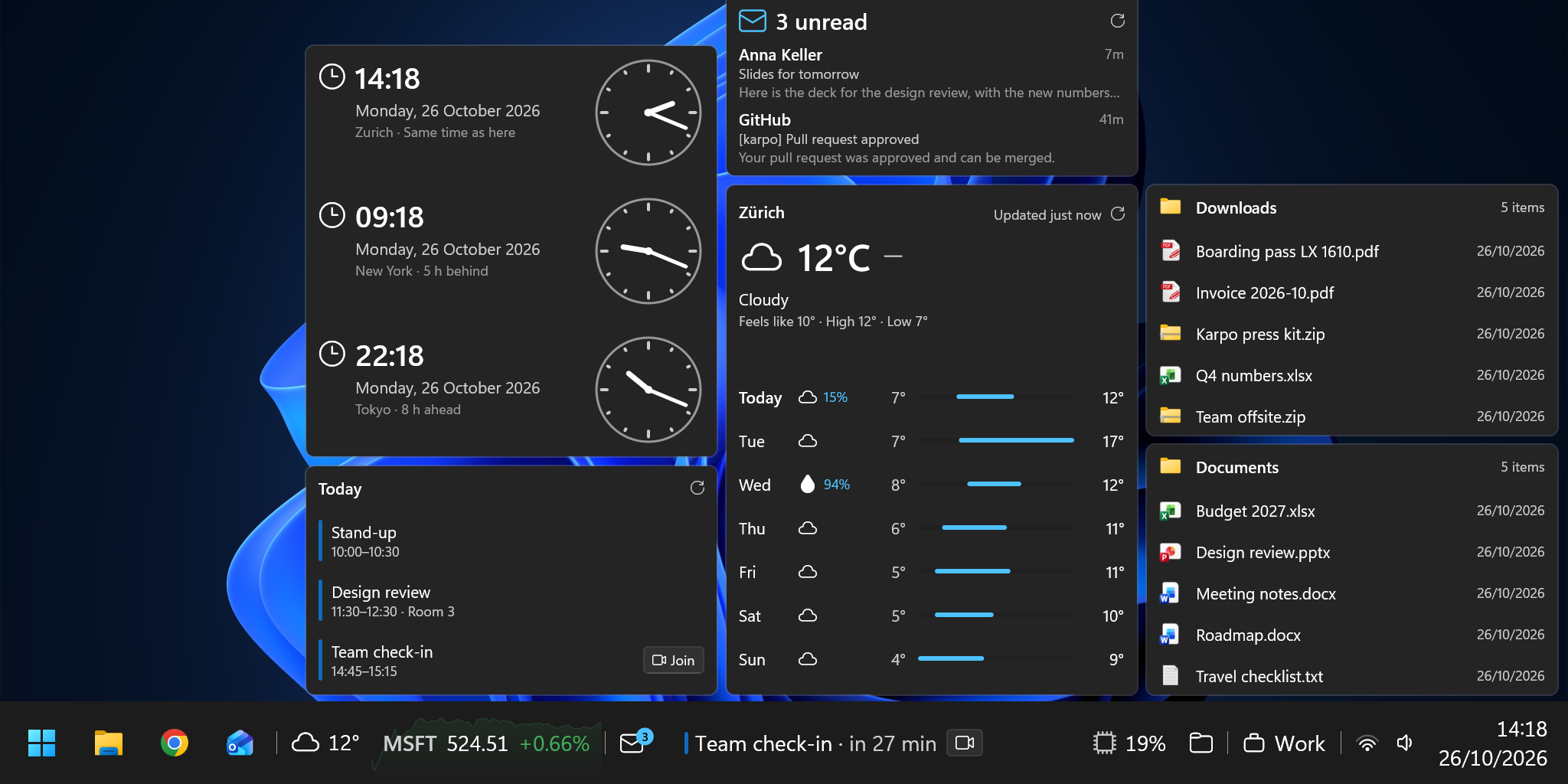Click the envelope icon next to 3 unread

(753, 21)
